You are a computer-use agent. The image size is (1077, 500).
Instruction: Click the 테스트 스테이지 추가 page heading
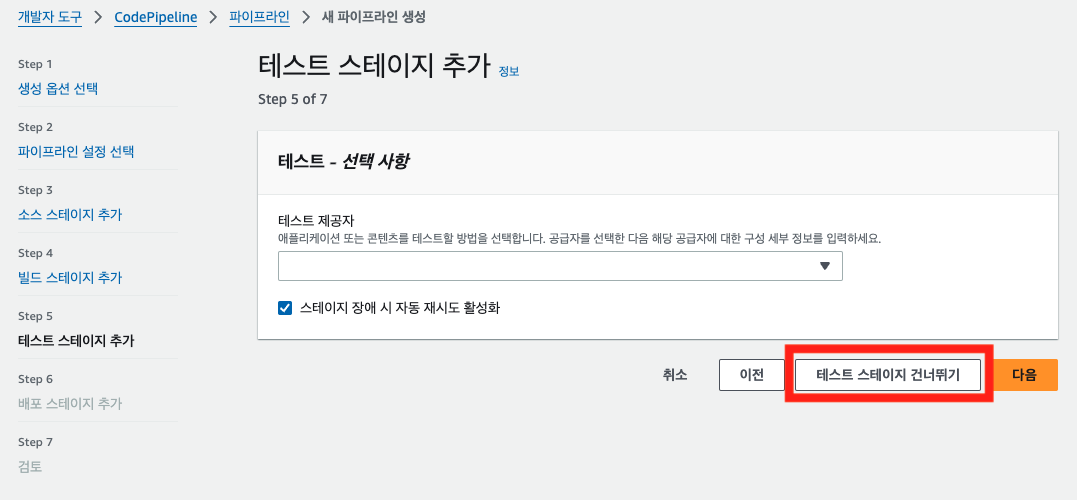(x=374, y=66)
